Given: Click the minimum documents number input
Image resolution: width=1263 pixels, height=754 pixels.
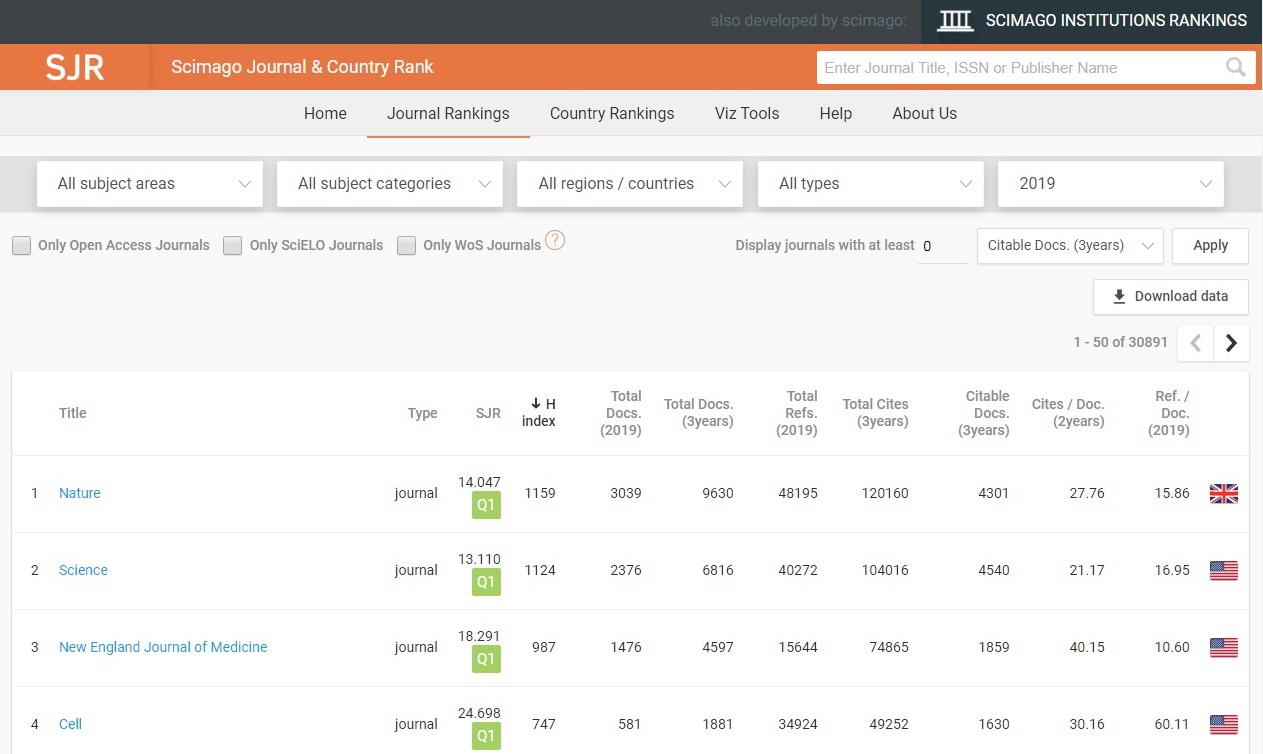Looking at the screenshot, I should click(x=943, y=246).
